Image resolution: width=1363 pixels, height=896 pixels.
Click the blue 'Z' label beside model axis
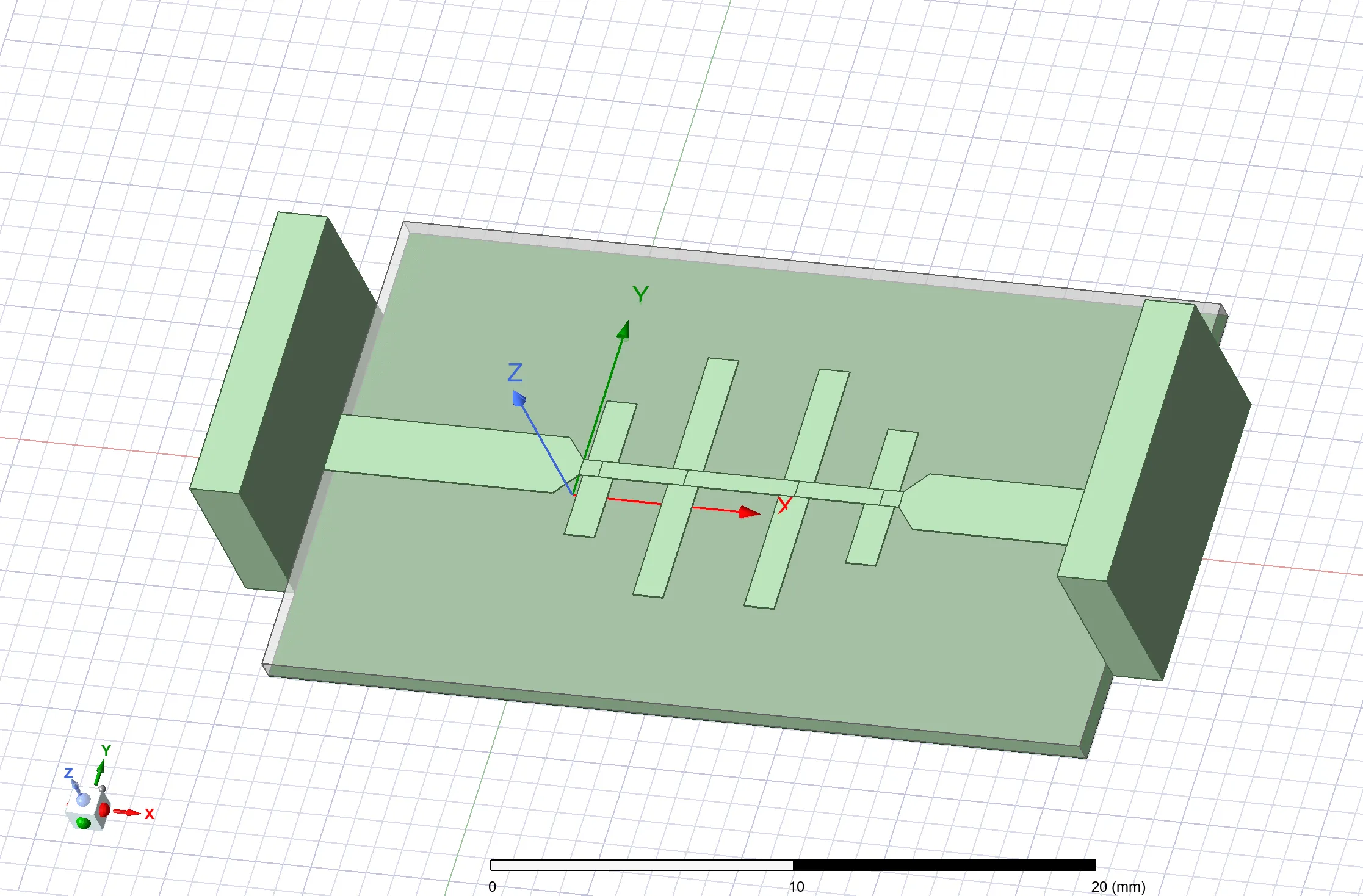(x=515, y=372)
